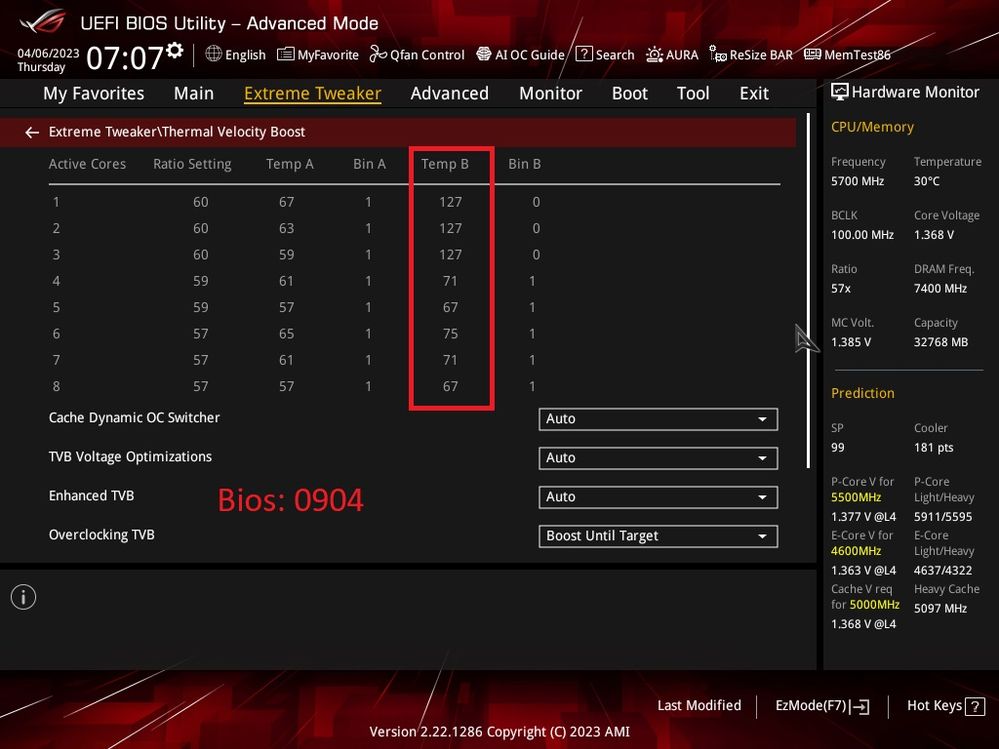This screenshot has width=999, height=749.
Task: Launch MemTest86 from the toolbar
Action: click(x=812, y=54)
